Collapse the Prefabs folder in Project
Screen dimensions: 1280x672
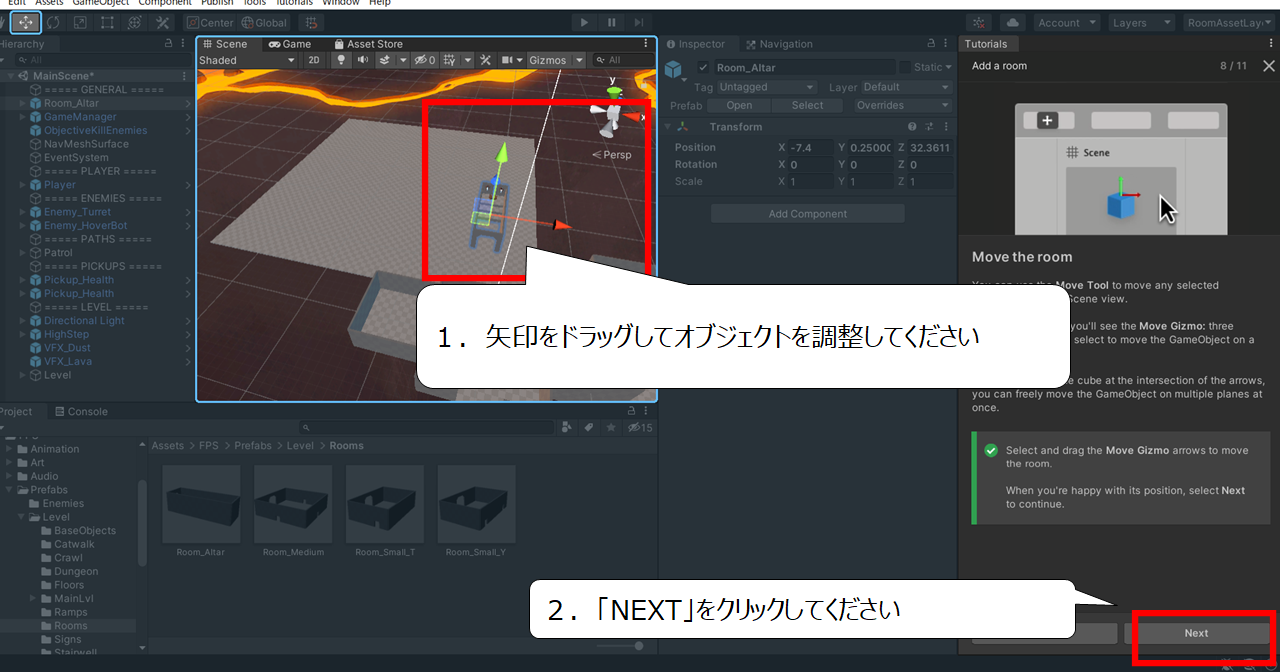10,490
